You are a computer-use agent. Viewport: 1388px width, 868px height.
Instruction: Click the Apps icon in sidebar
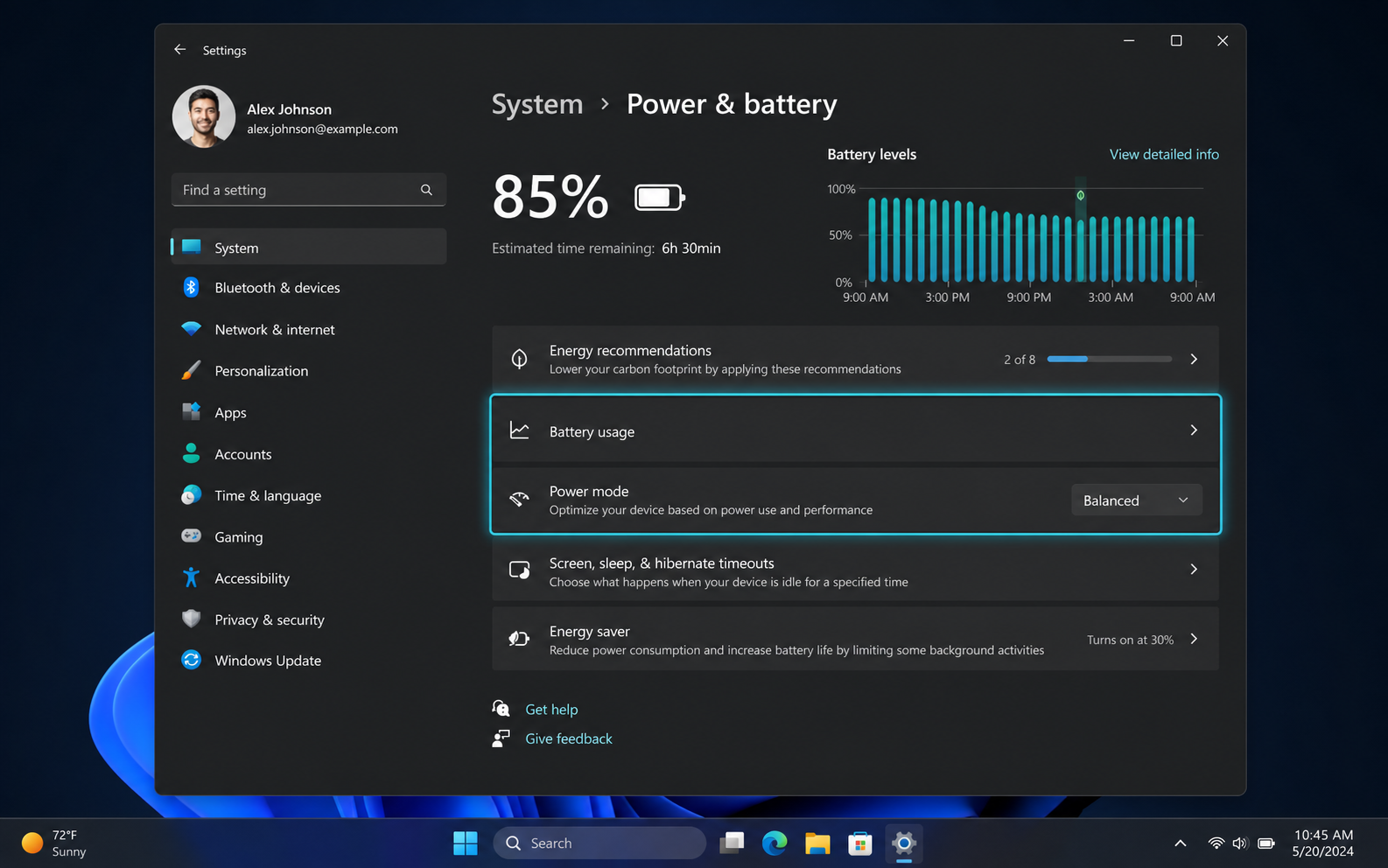[191, 412]
